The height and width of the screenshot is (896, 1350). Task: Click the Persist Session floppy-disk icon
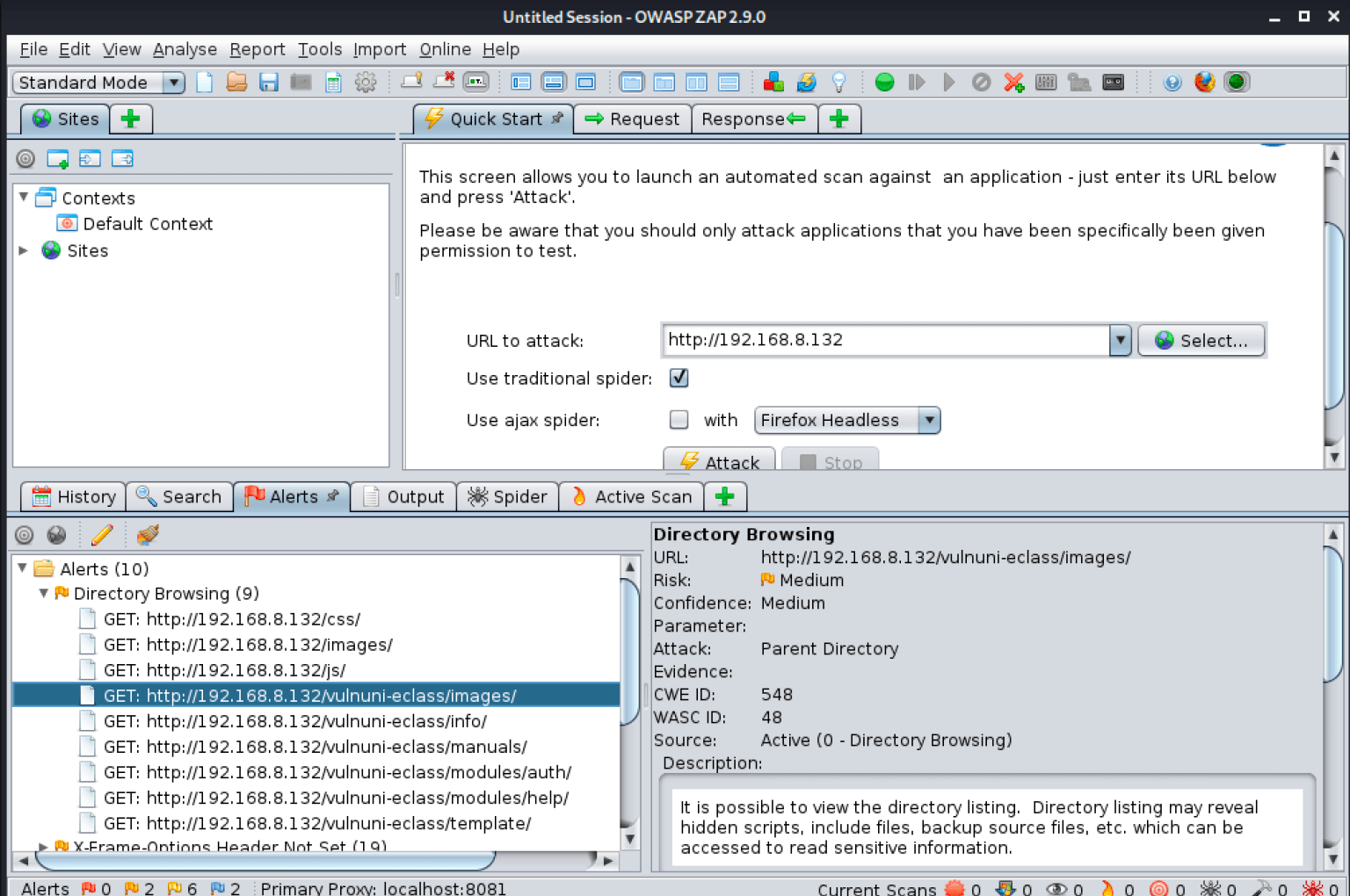[x=269, y=83]
